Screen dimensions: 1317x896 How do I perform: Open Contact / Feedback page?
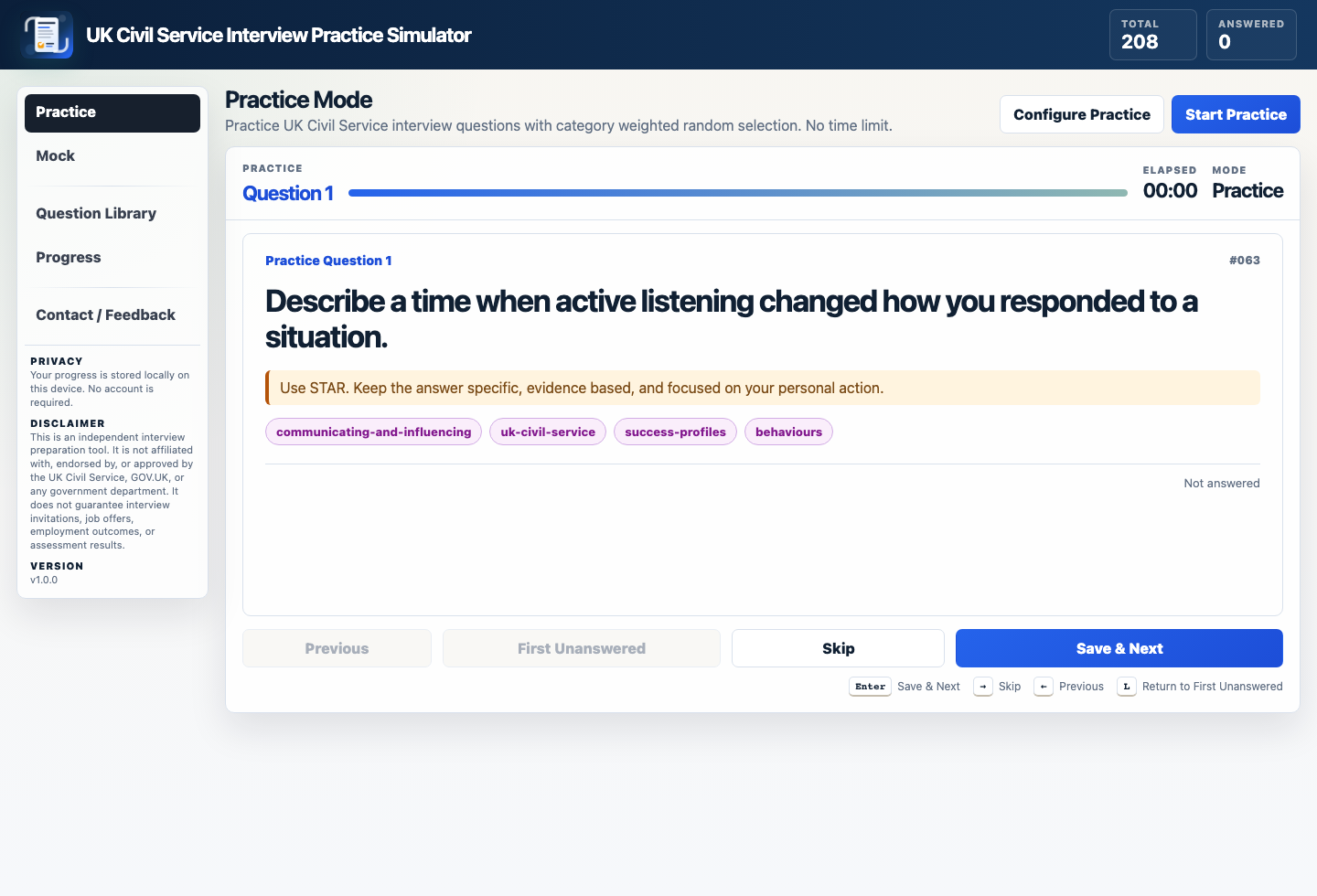click(x=112, y=315)
